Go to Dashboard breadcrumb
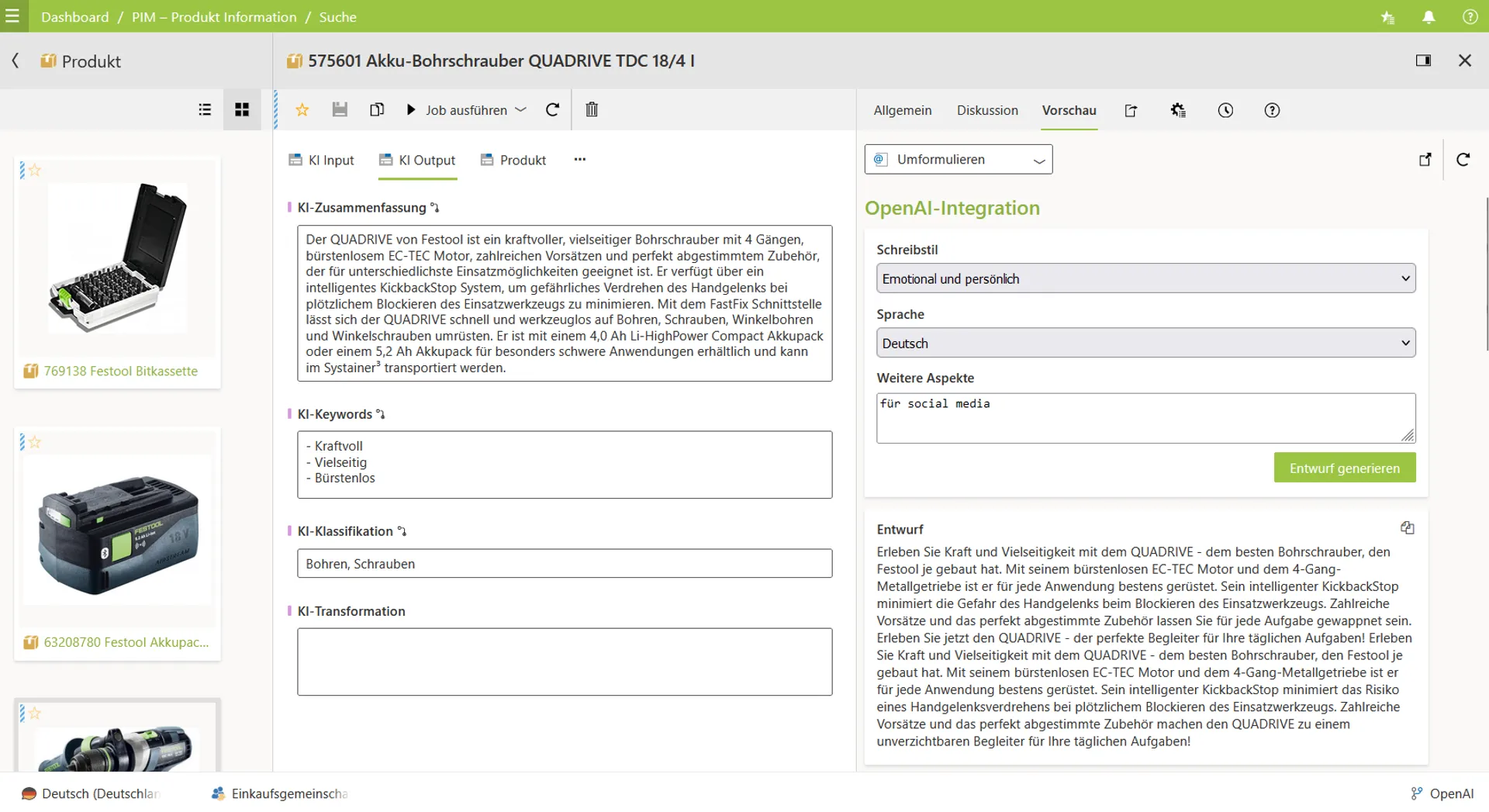The width and height of the screenshot is (1489, 812). pyautogui.click(x=75, y=17)
